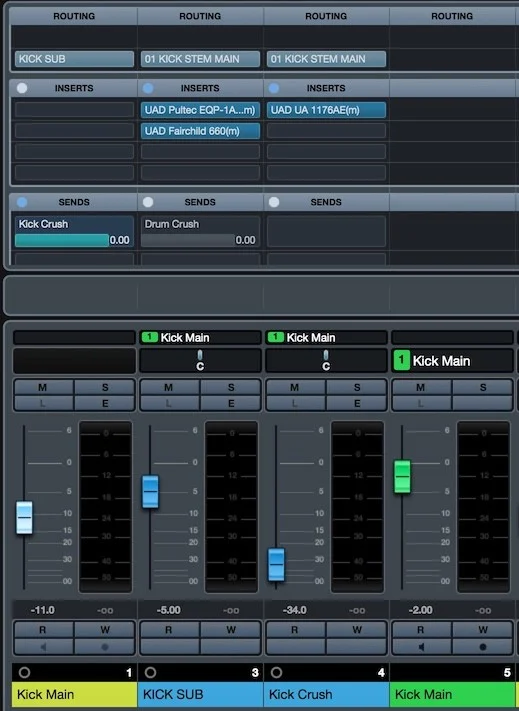519x711 pixels.
Task: Click the circle icon above yellow Kick Main name
Action: coord(24,672)
